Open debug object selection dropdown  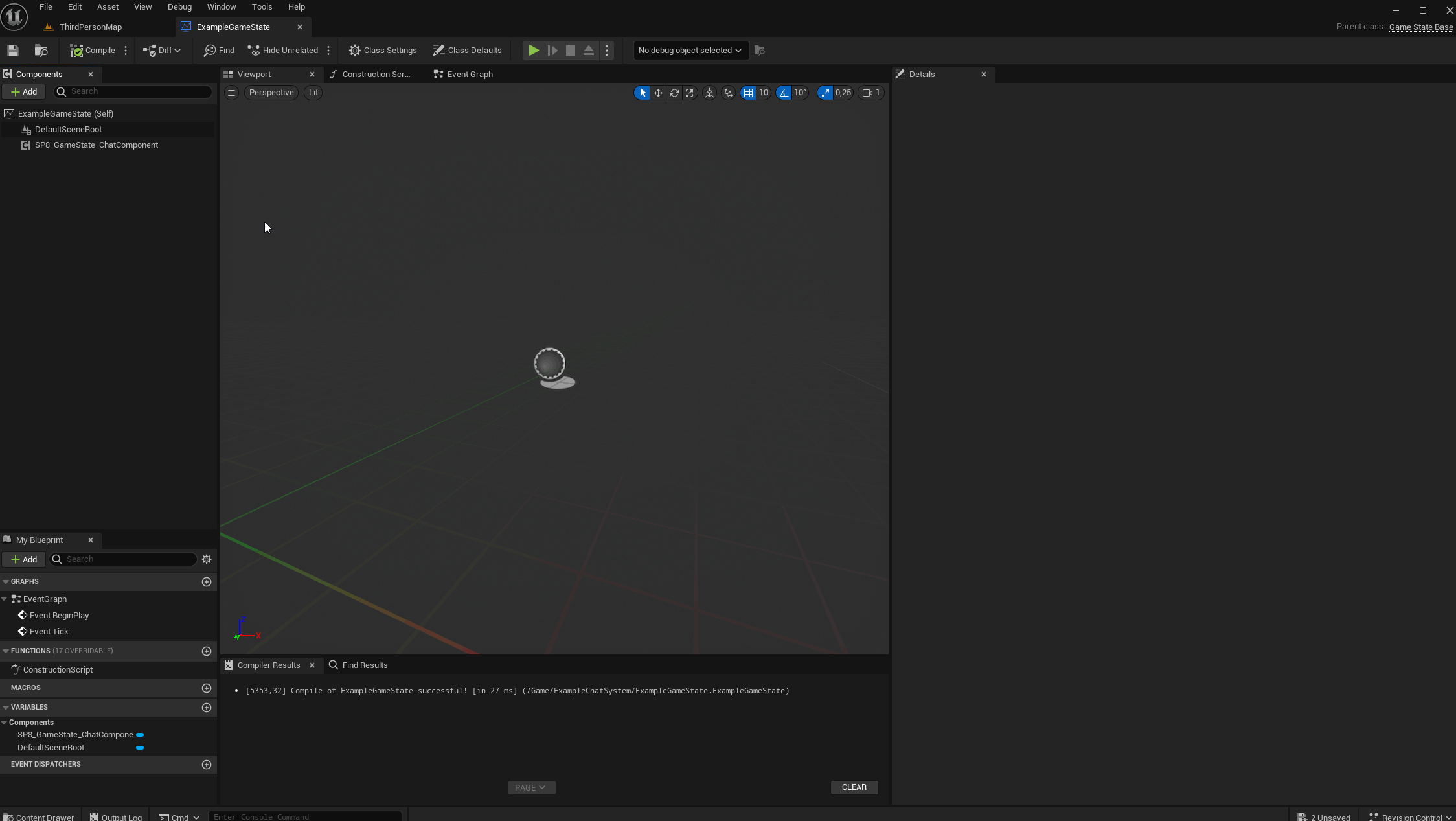click(x=690, y=51)
